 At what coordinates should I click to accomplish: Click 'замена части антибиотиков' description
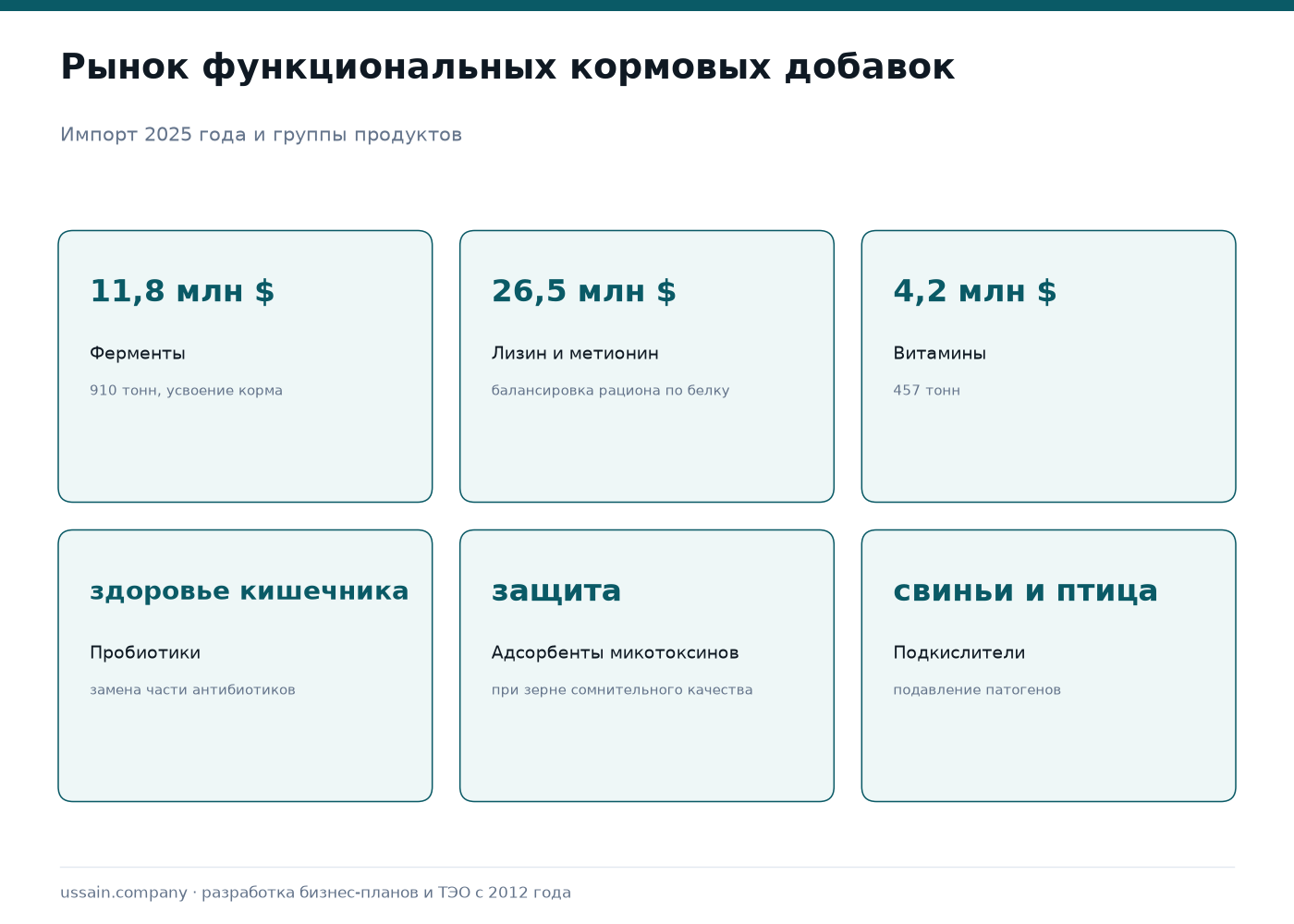point(192,689)
